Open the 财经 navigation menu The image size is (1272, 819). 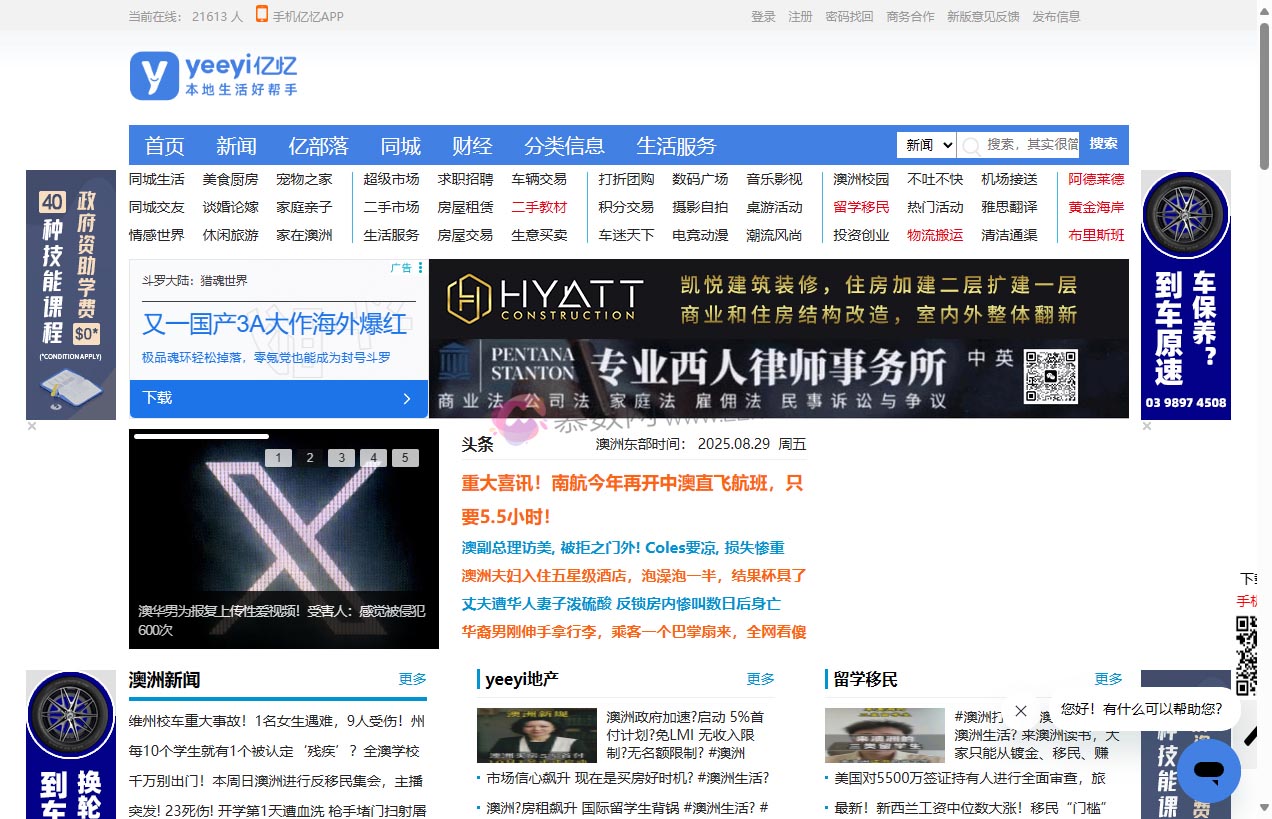click(471, 145)
